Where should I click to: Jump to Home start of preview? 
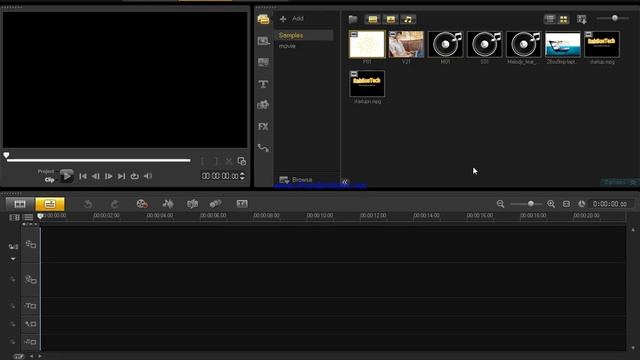pyautogui.click(x=83, y=176)
